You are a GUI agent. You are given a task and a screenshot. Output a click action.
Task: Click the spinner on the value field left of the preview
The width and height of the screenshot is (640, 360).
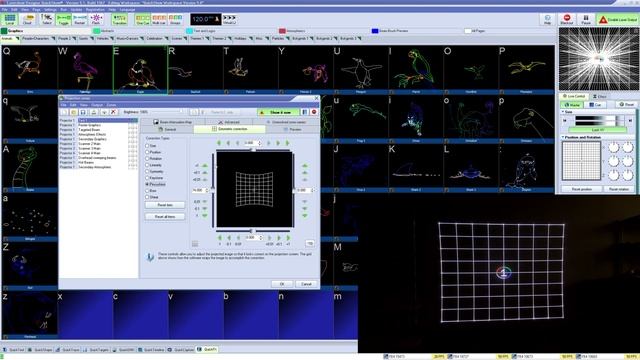pyautogui.click(x=207, y=191)
